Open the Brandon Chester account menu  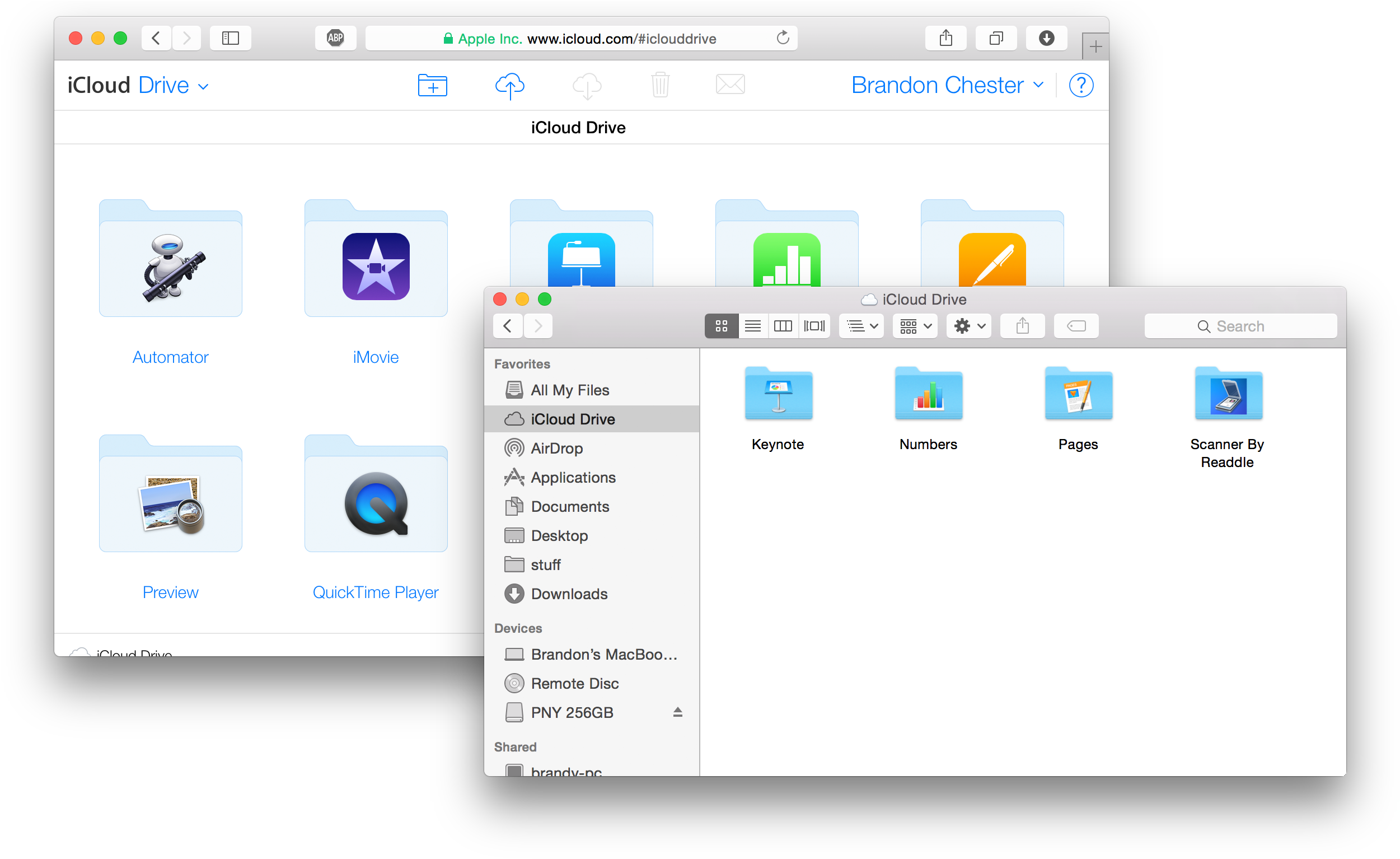click(947, 85)
